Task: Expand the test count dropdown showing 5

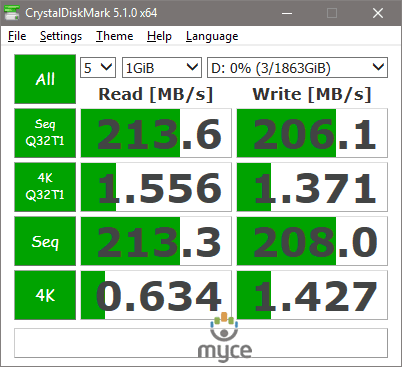Action: click(98, 68)
